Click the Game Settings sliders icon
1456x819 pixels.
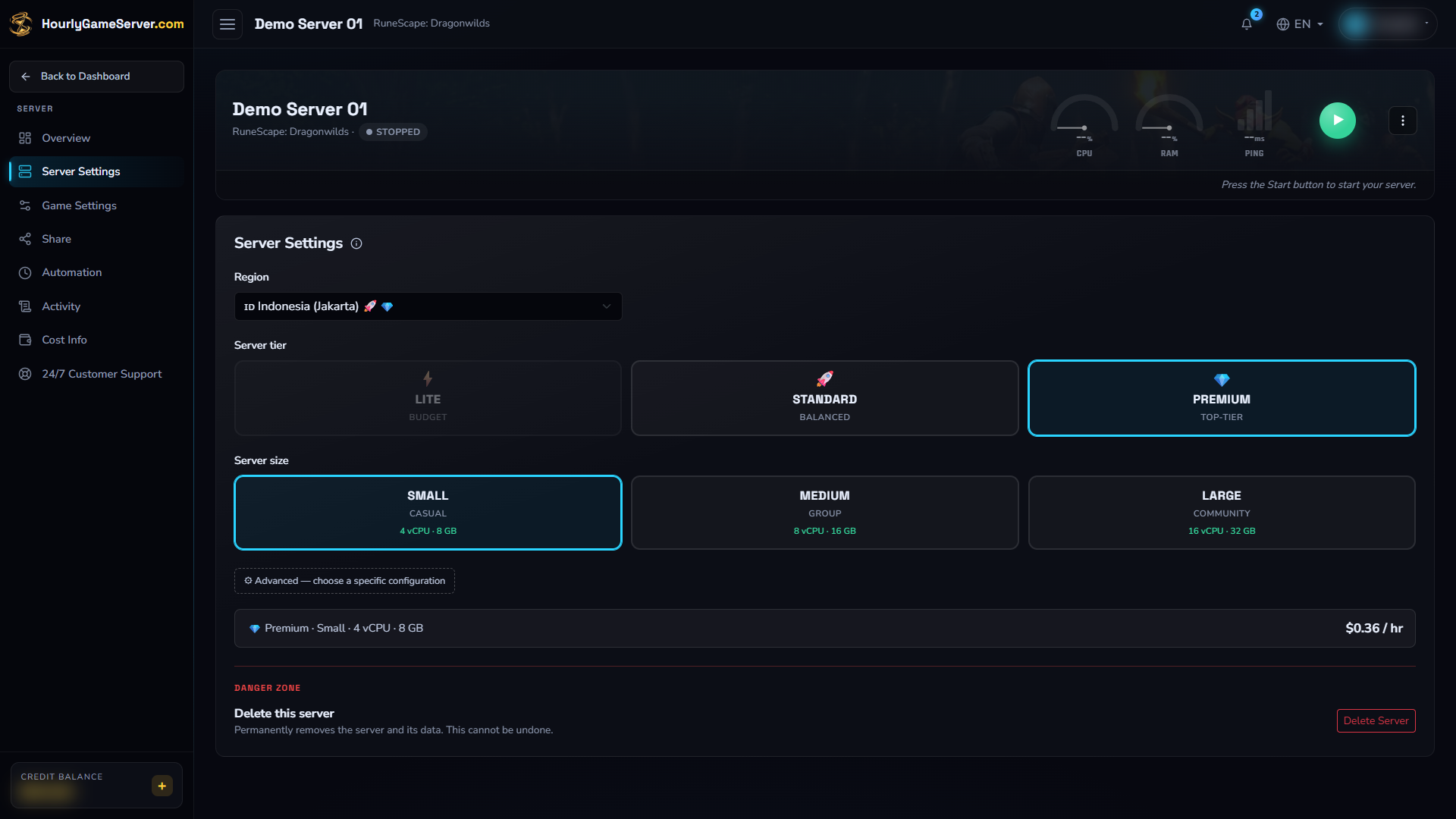coord(25,206)
